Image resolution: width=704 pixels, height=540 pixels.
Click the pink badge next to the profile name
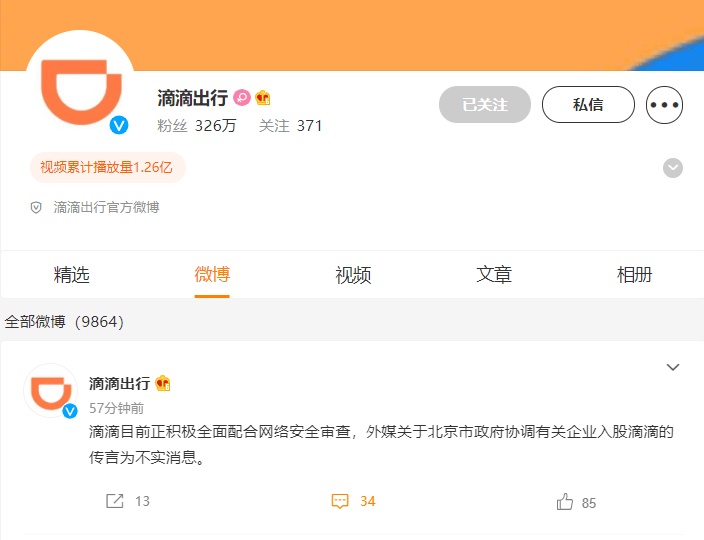pos(242,98)
